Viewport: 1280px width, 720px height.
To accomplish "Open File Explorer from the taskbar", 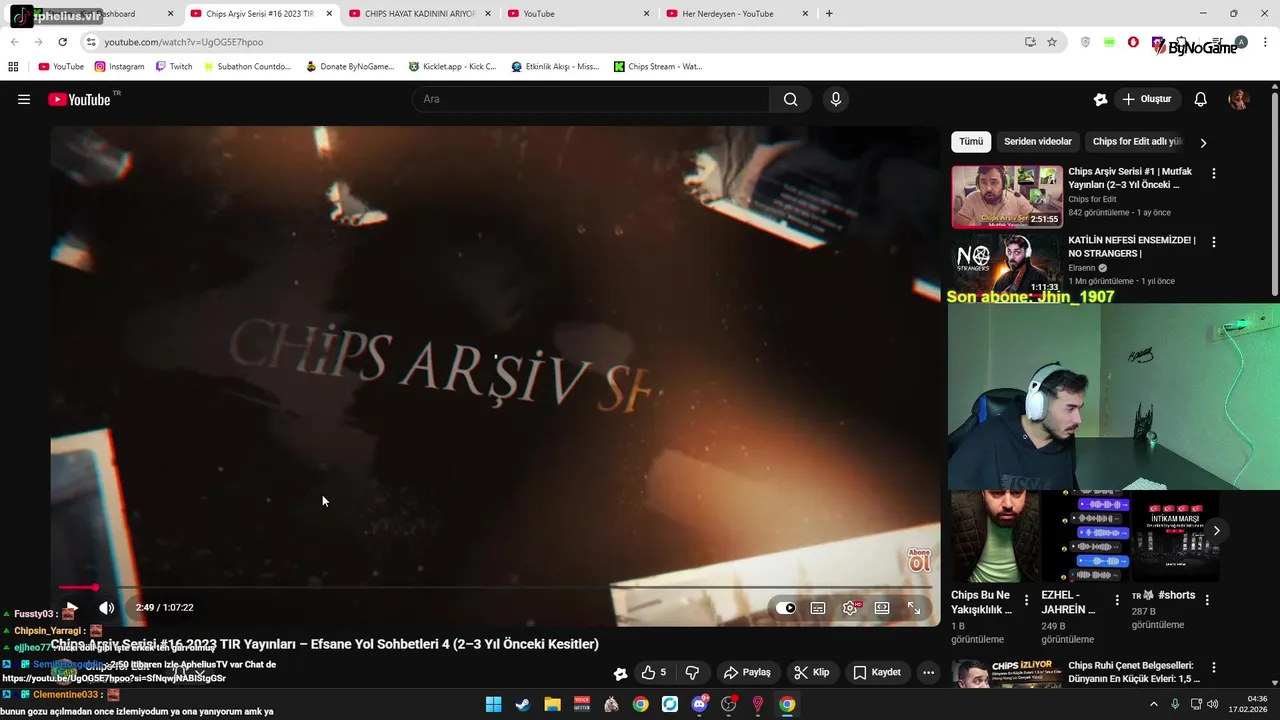I will 552,704.
